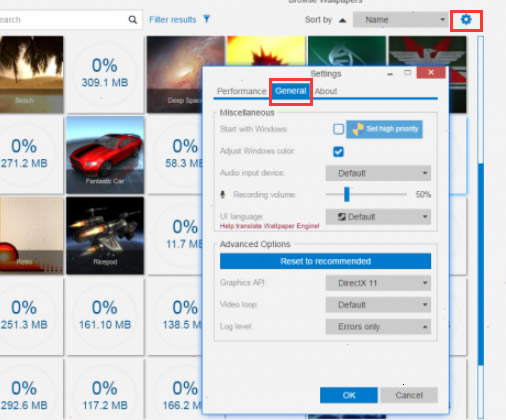
Task: Click the Recording volume slider handle
Action: 347,194
